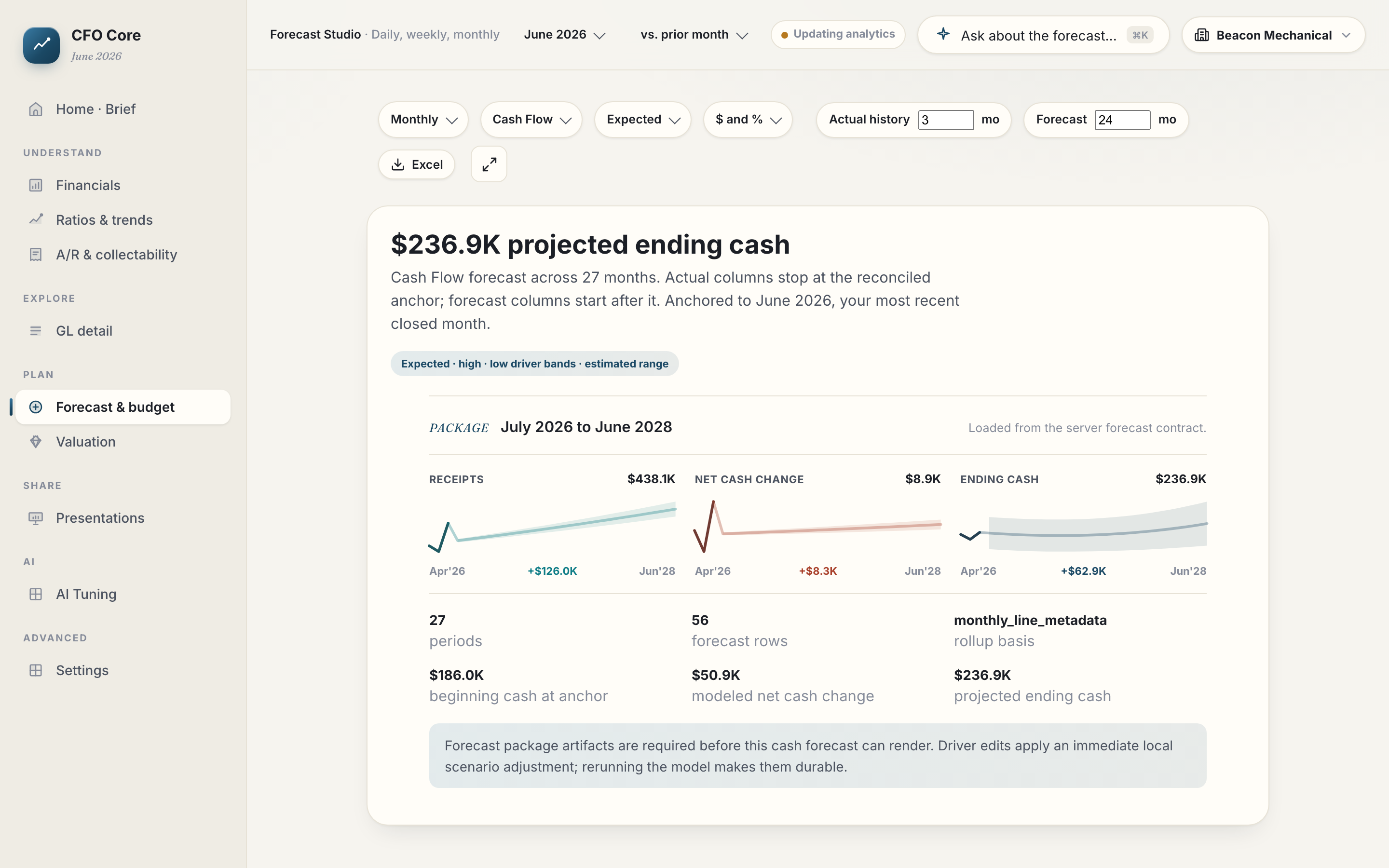The image size is (1389, 868).
Task: Export forecast with the Excel button
Action: coord(417,165)
